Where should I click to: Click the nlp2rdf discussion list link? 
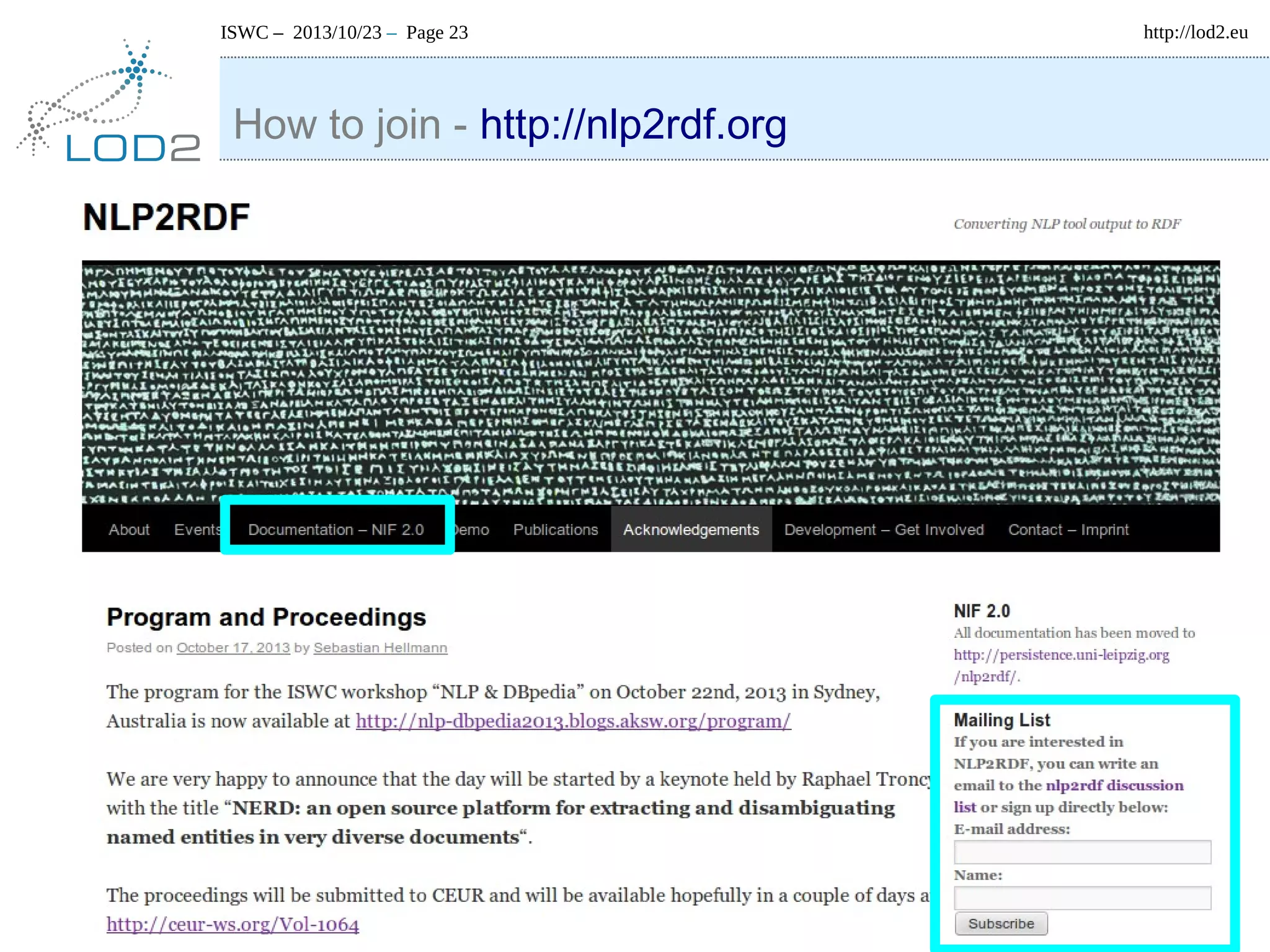[x=1114, y=785]
